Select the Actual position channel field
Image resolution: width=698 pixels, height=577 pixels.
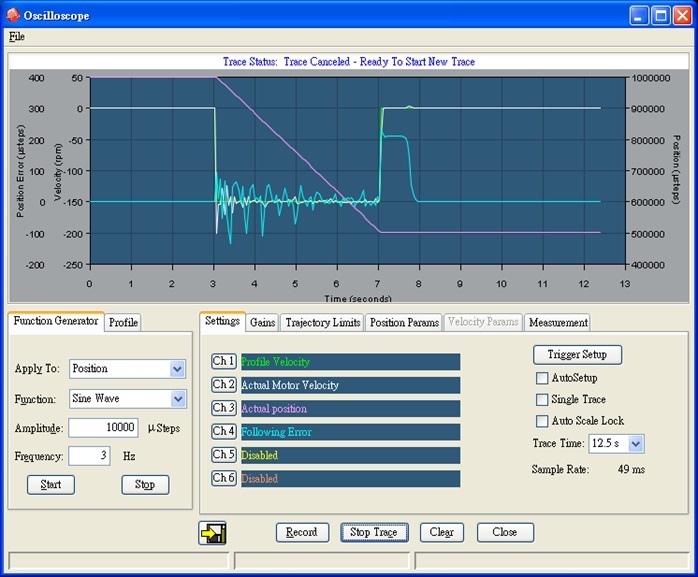click(x=351, y=409)
